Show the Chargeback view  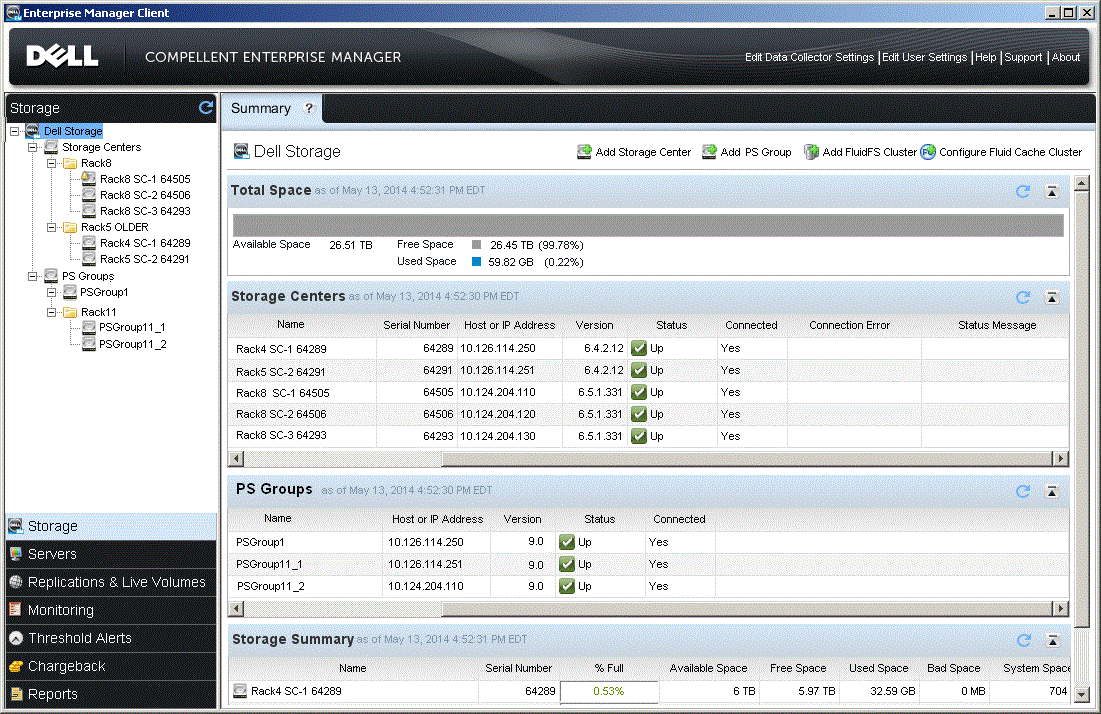111,666
